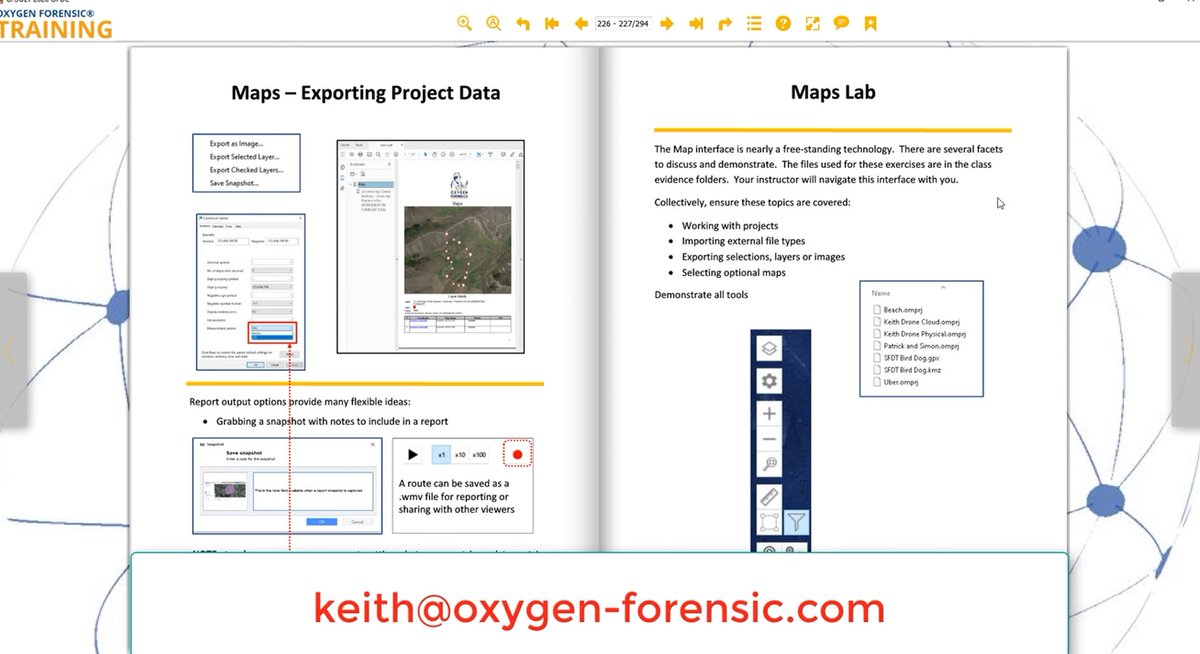Click the map magnifier search icon
Screen dimensions: 1200x654
[768, 464]
